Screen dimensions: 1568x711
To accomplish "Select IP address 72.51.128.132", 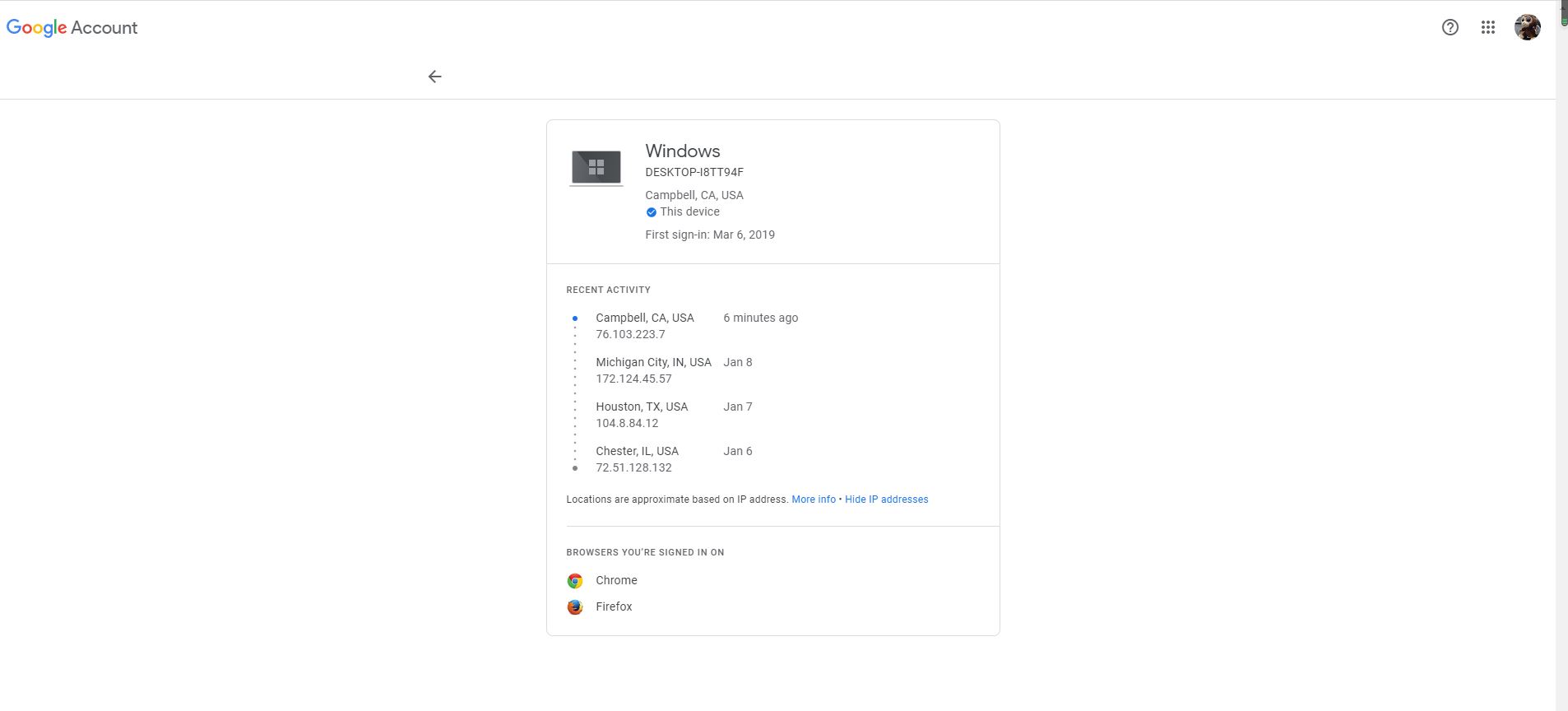I will click(x=633, y=467).
